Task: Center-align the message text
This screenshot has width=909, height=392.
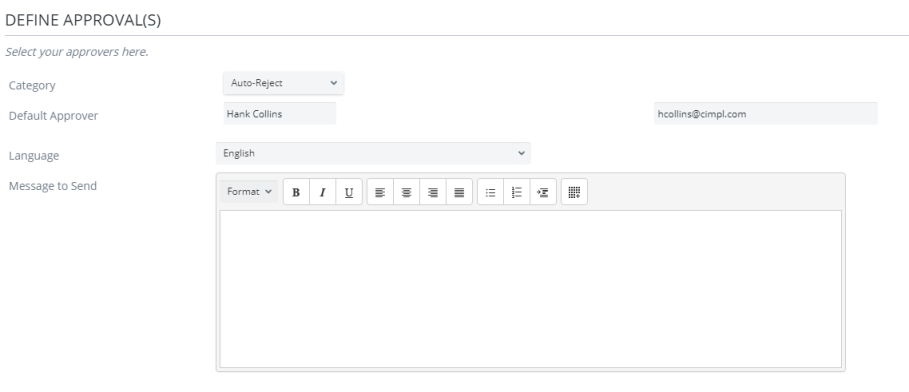Action: click(406, 192)
